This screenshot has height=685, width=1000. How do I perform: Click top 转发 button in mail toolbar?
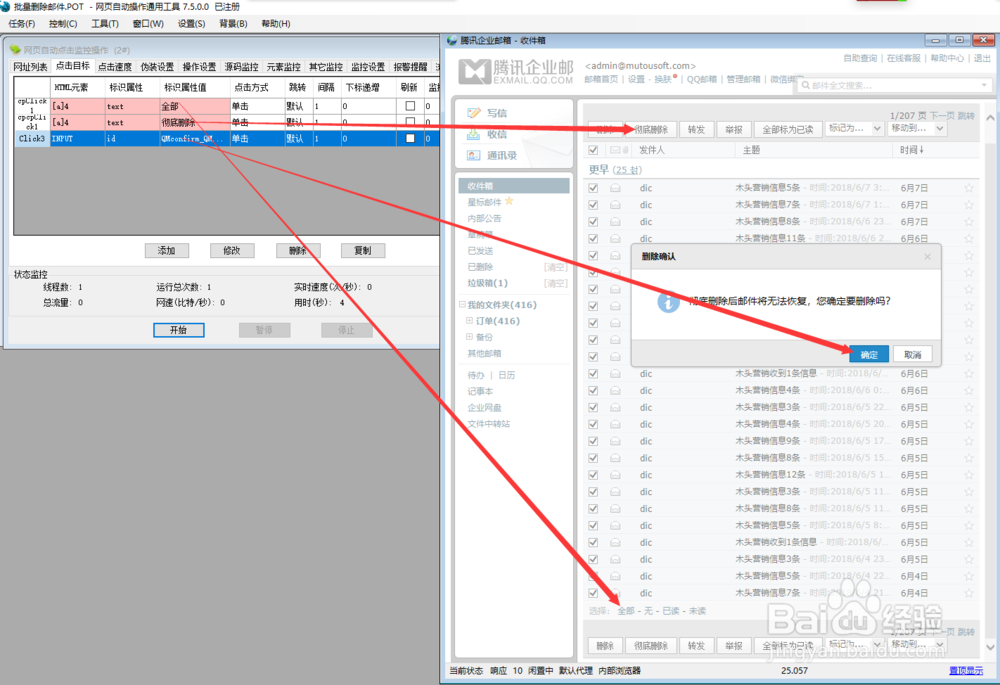(696, 129)
